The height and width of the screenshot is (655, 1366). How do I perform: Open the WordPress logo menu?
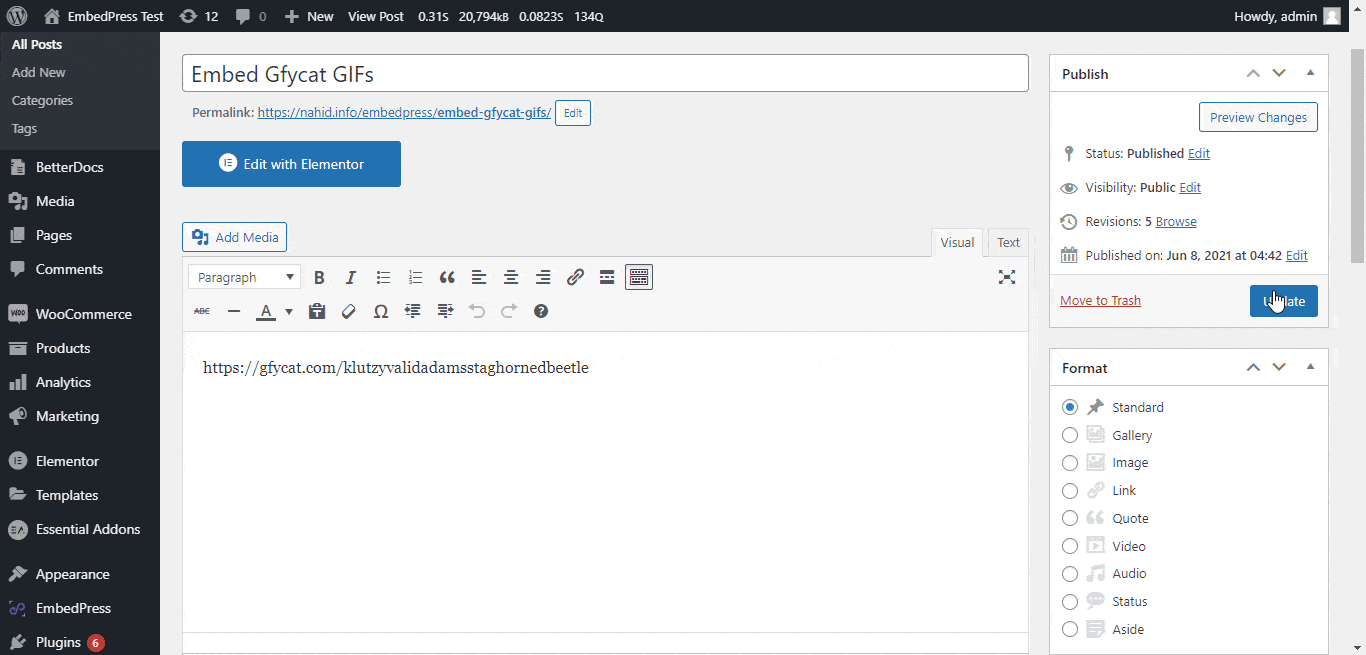[17, 16]
